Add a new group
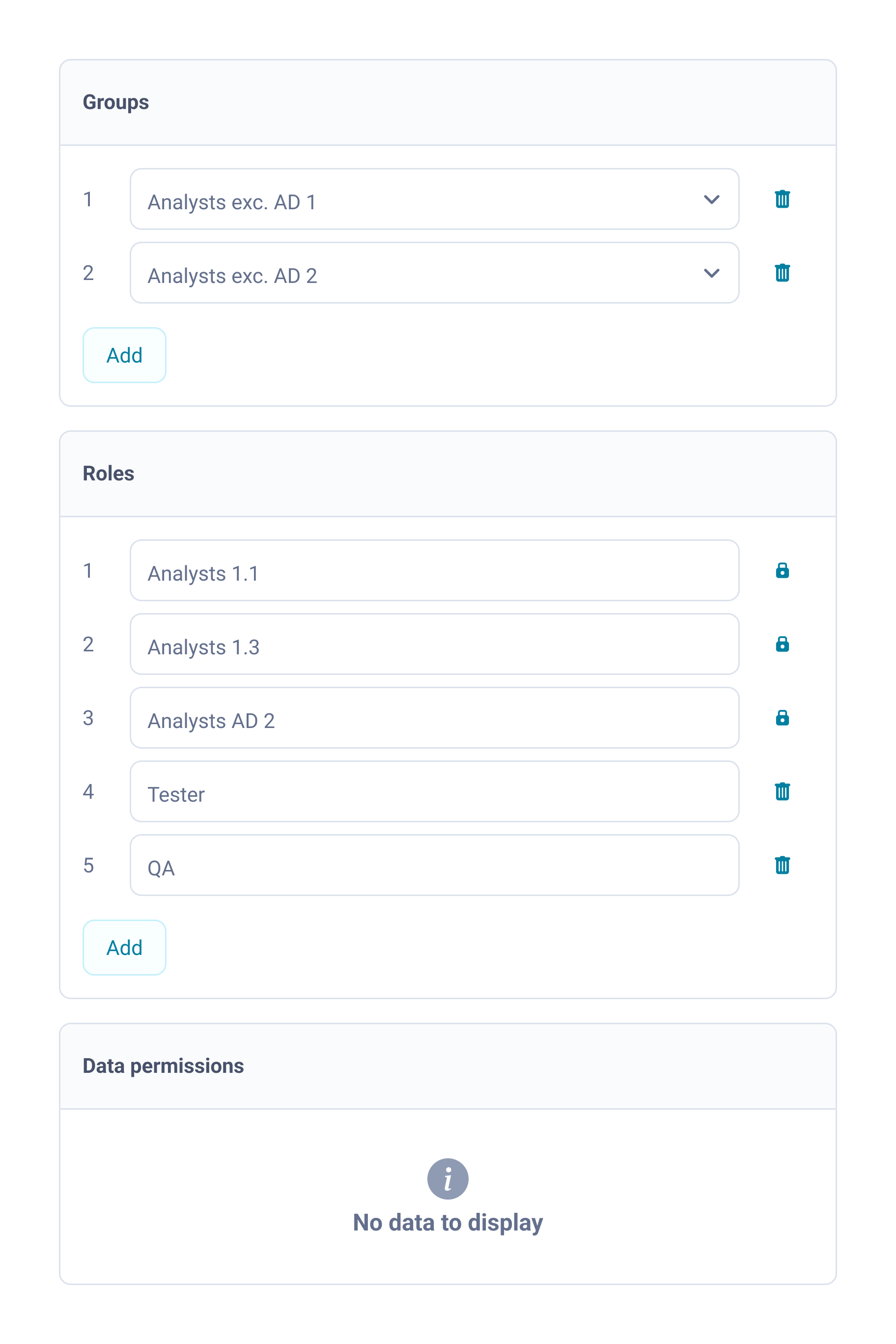 pos(125,356)
